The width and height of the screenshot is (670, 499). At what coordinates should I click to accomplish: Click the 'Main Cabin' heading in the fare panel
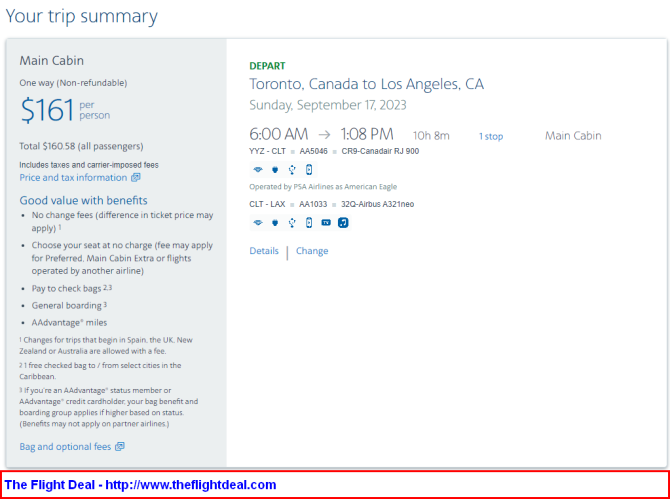pyautogui.click(x=52, y=60)
